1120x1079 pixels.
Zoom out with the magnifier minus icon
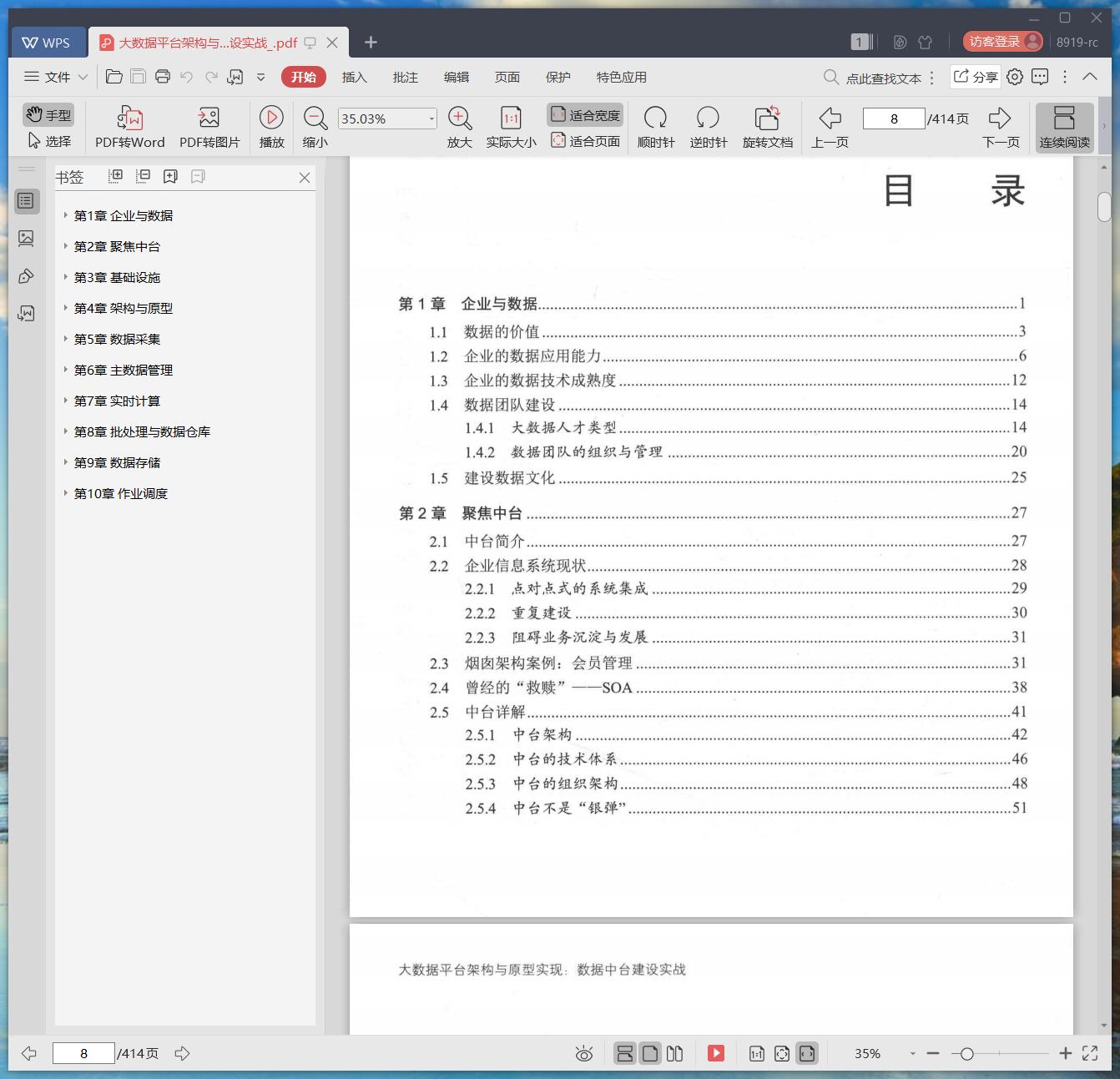(x=315, y=127)
